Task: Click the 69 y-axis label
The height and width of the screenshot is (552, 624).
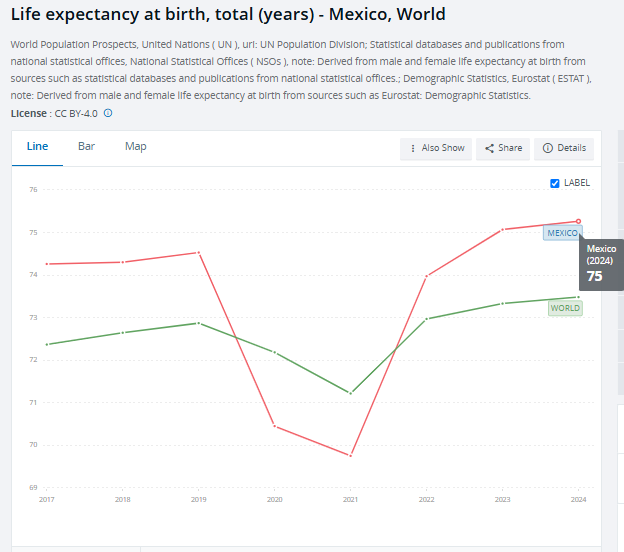Action: pyautogui.click(x=33, y=488)
